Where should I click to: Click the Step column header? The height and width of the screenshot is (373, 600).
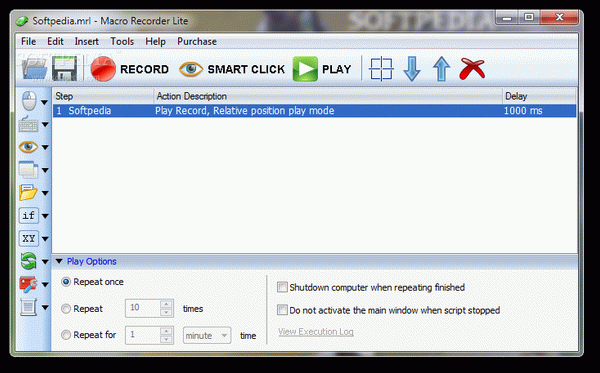pos(103,96)
